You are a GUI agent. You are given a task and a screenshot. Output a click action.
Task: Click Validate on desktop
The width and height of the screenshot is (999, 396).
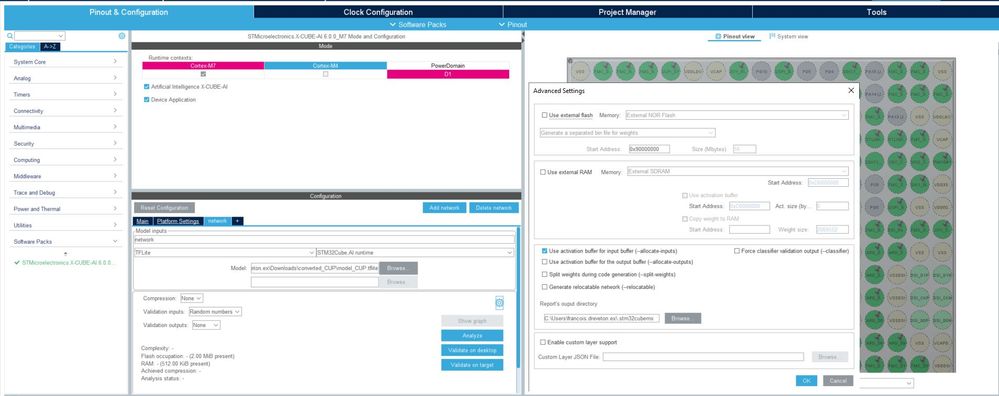pos(472,350)
